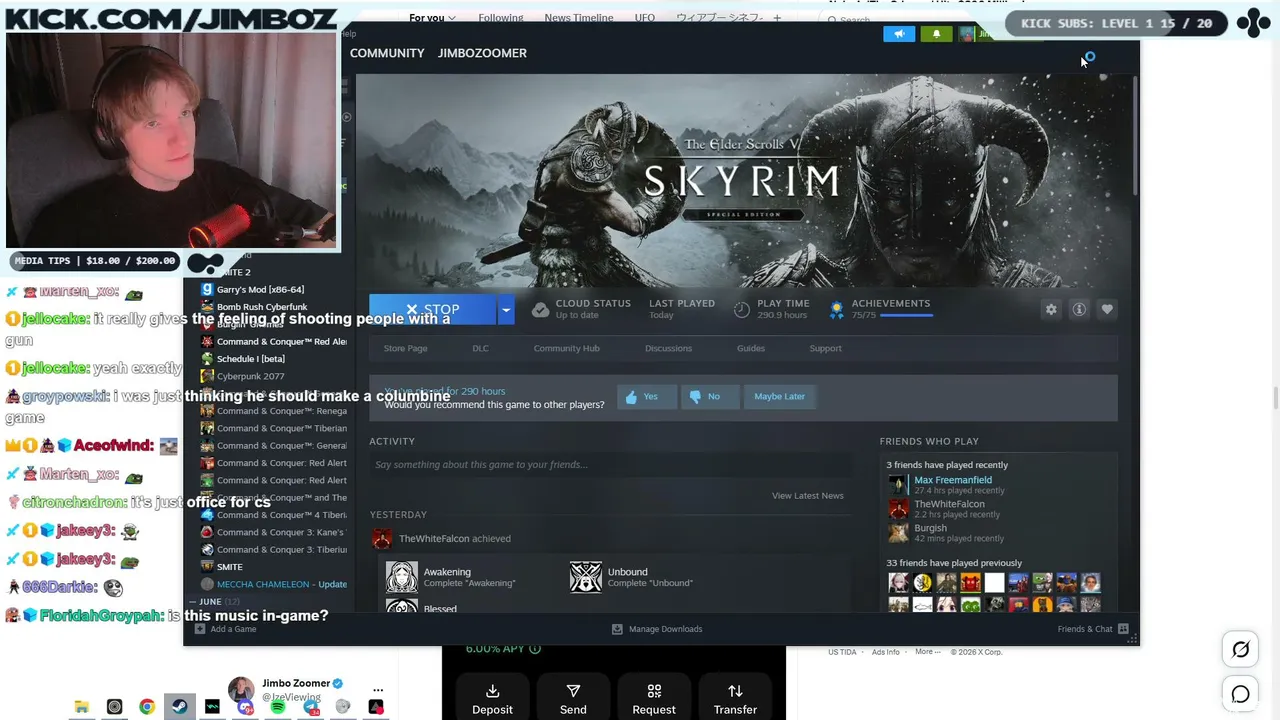Open Google Chrome from taskbar
Image resolution: width=1280 pixels, height=720 pixels.
pyautogui.click(x=147, y=707)
